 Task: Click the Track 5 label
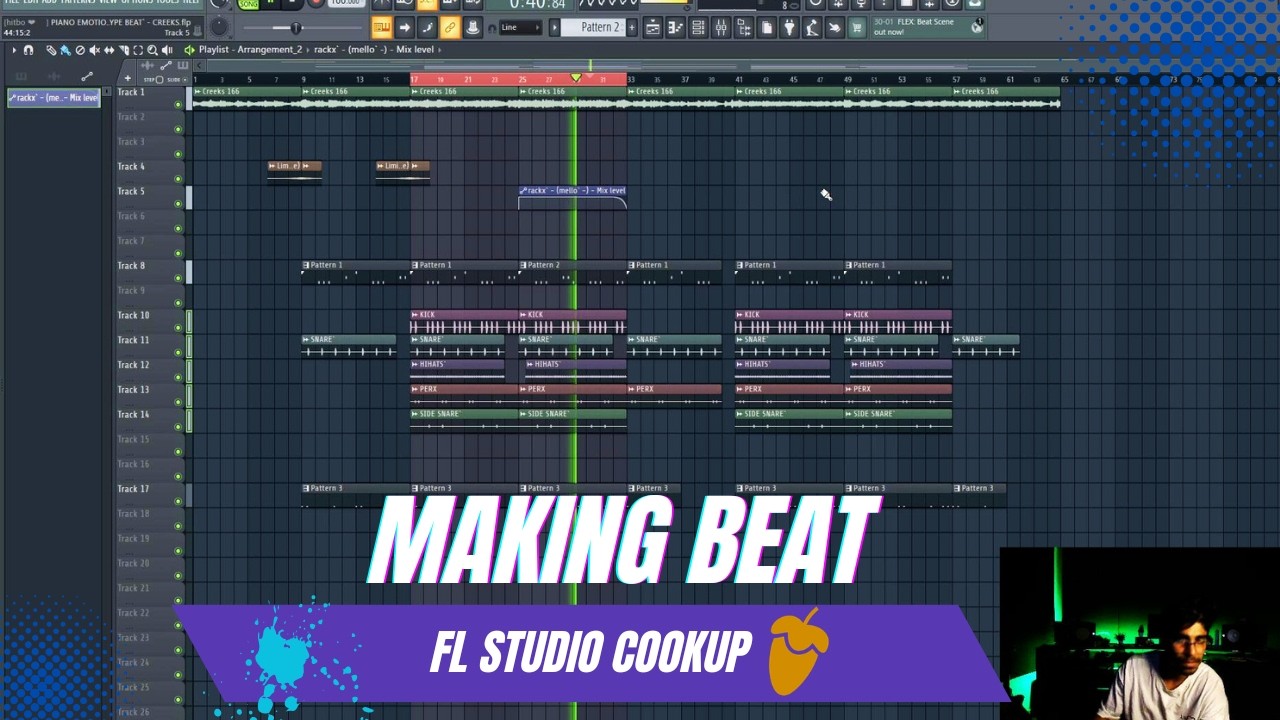131,191
